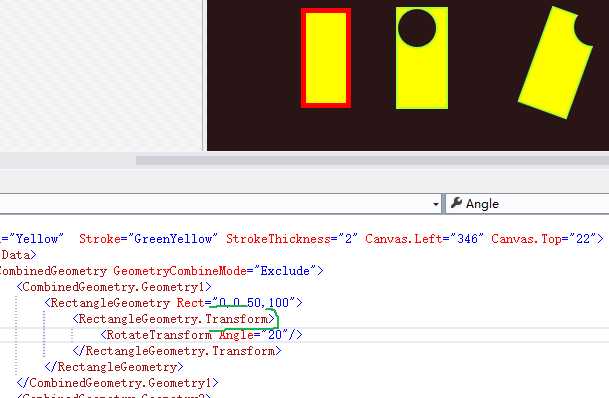609x398 pixels.
Task: Click the RectangleGeometry Rect="0,0 50,100" line
Action: tap(173, 302)
